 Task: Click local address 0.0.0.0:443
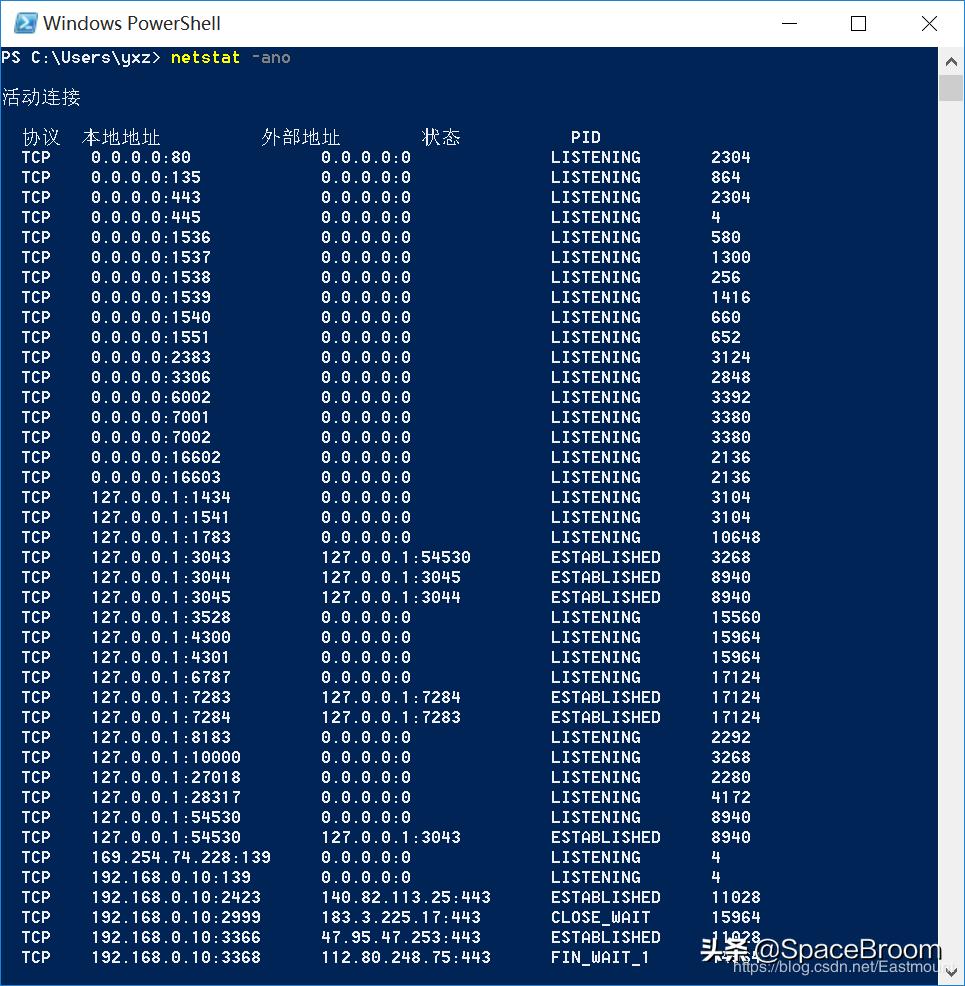click(146, 197)
